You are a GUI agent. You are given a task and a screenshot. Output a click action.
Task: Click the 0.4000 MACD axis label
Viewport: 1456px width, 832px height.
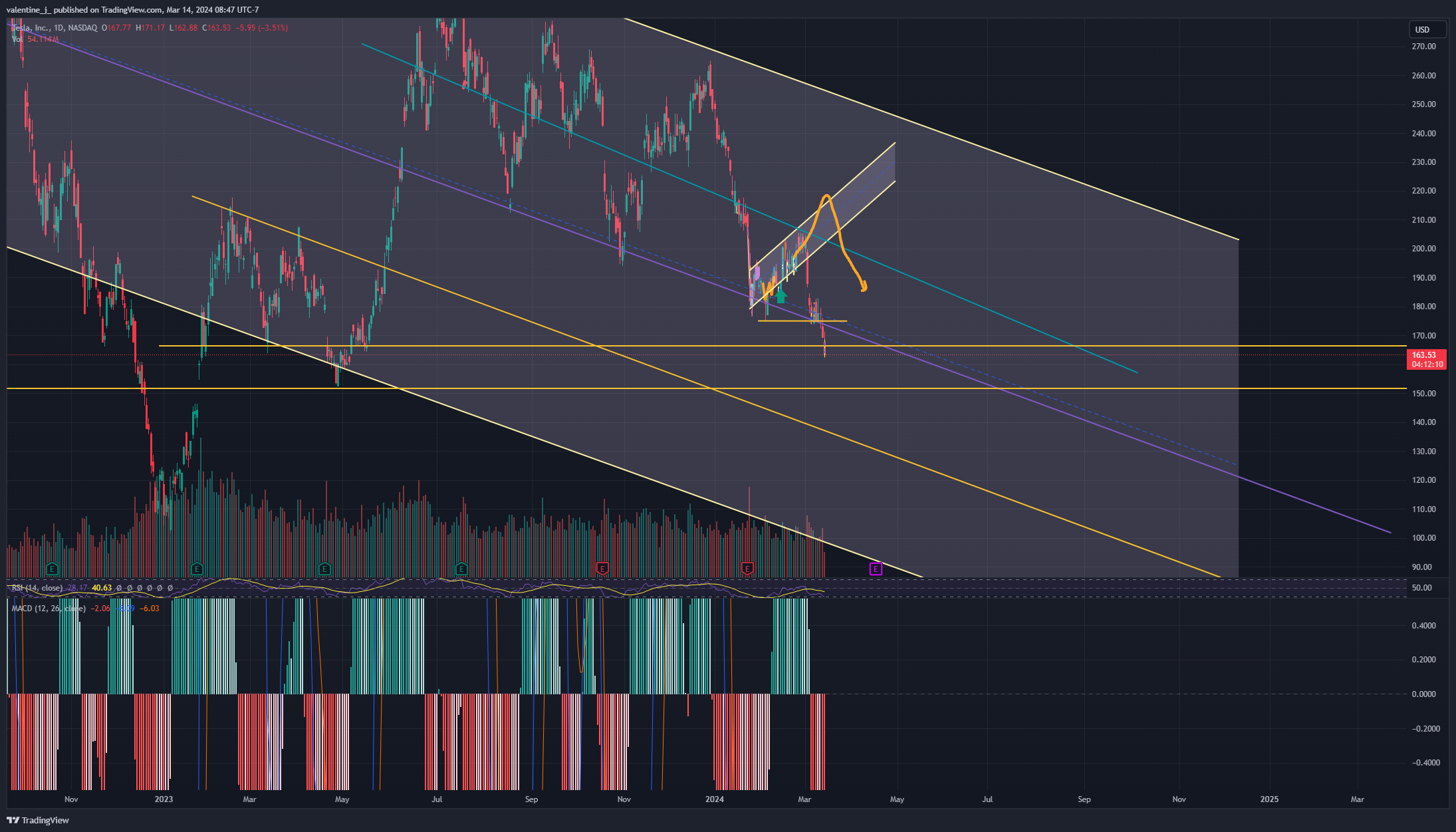pos(1423,626)
